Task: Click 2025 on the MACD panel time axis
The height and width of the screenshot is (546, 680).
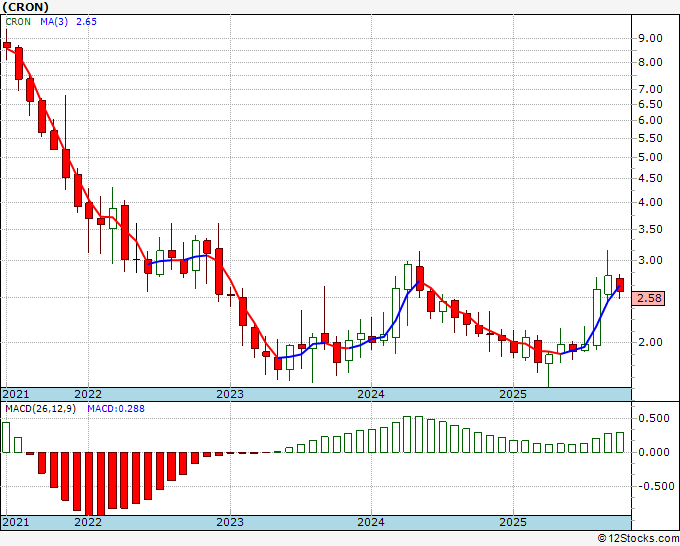Action: [x=513, y=522]
